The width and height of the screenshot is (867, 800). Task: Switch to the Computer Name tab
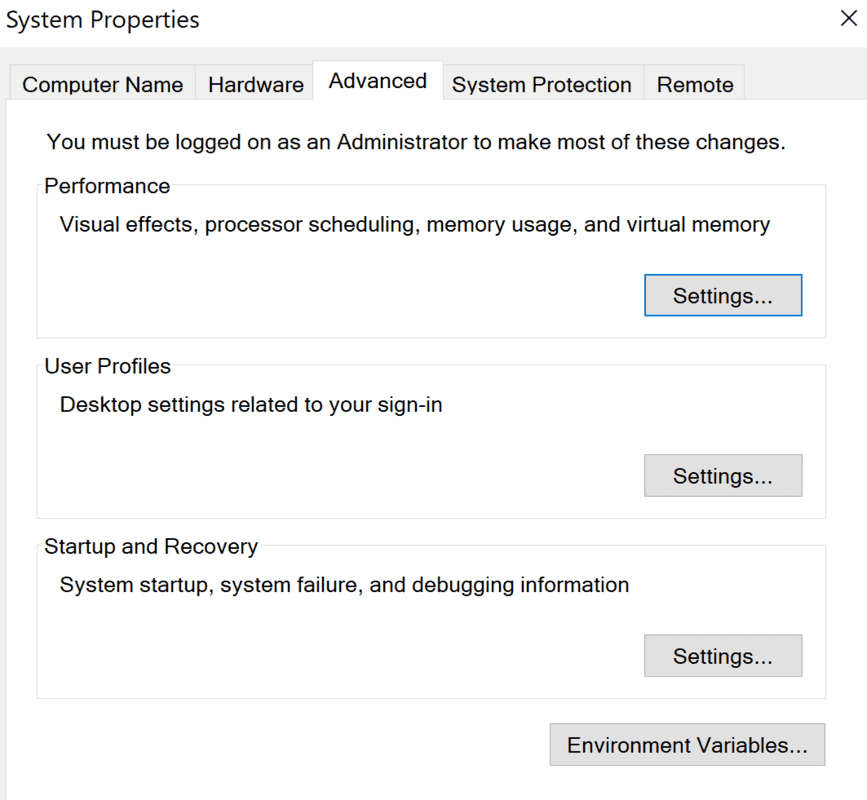pos(102,85)
